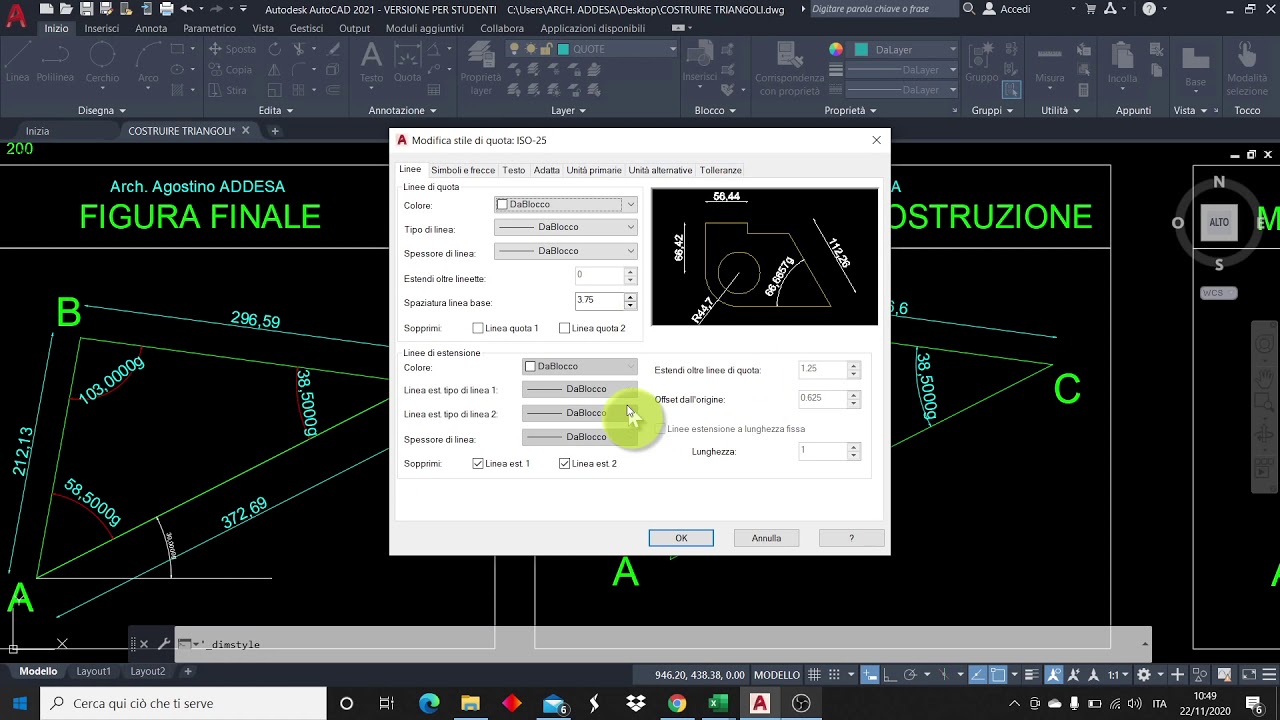This screenshot has height=720, width=1280.
Task: Uncheck the Linea est. 2 suppress box
Action: tap(565, 464)
